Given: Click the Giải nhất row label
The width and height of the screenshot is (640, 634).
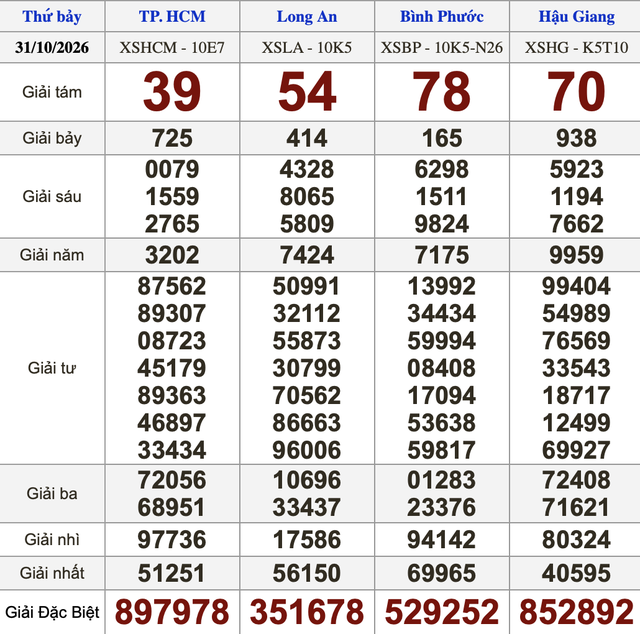Looking at the screenshot, I should [52, 573].
